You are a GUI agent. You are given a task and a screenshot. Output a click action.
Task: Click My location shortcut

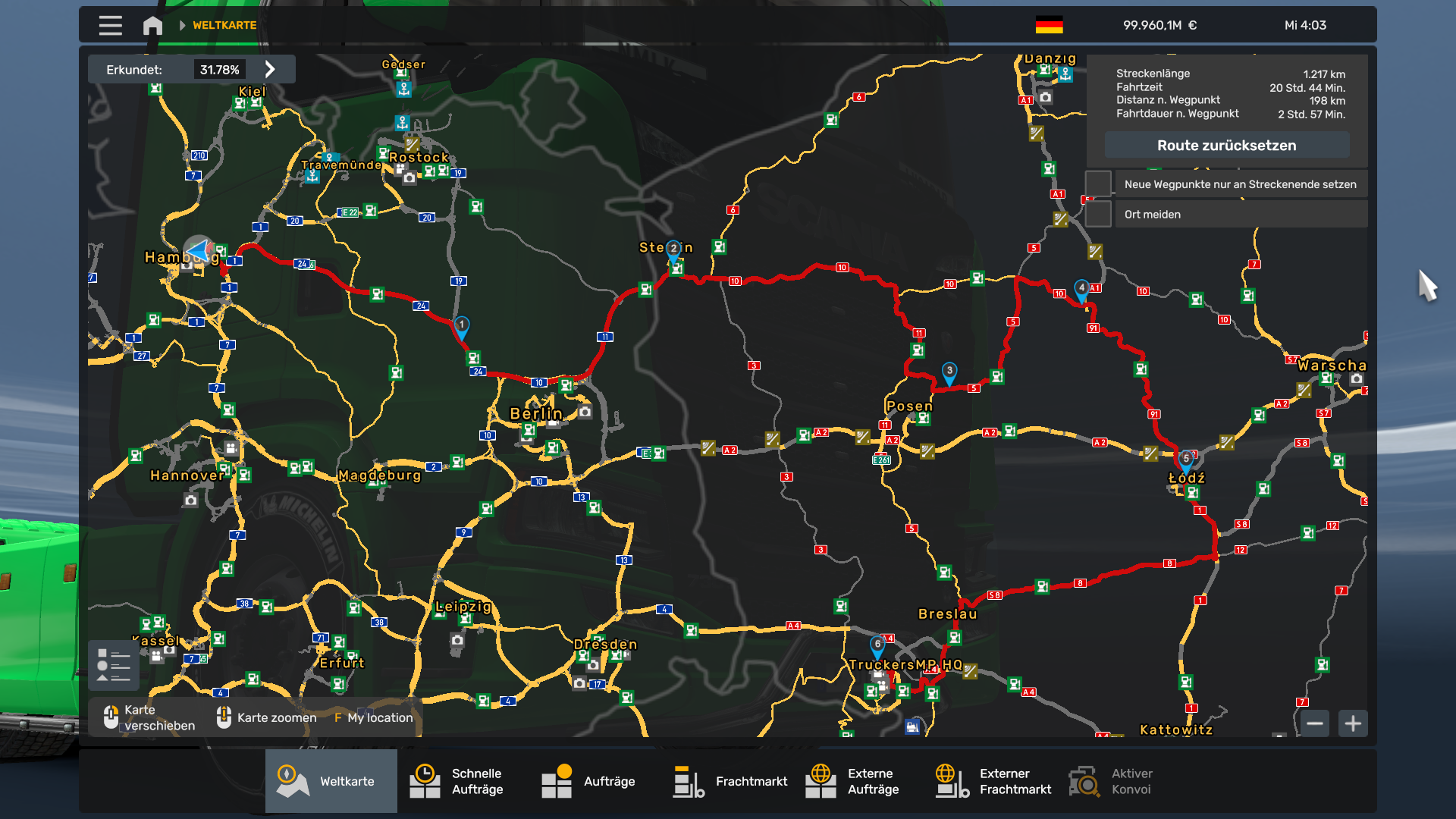coord(373,717)
